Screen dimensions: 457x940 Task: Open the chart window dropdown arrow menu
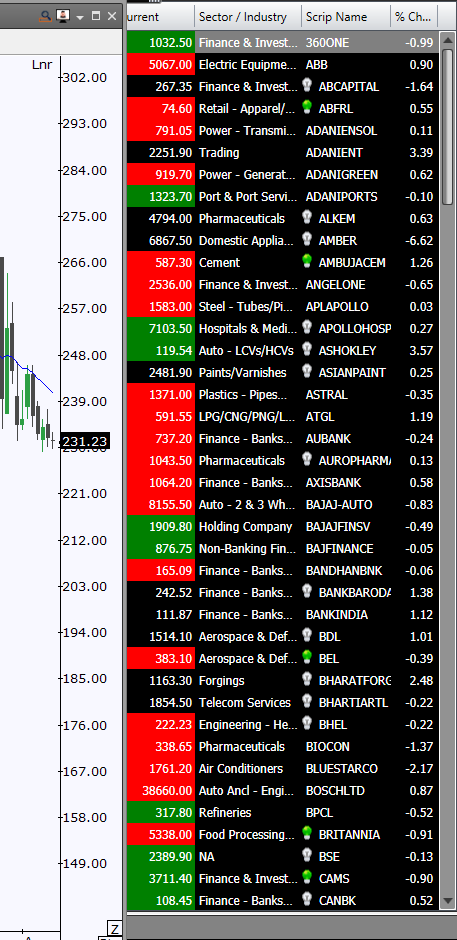pyautogui.click(x=81, y=17)
